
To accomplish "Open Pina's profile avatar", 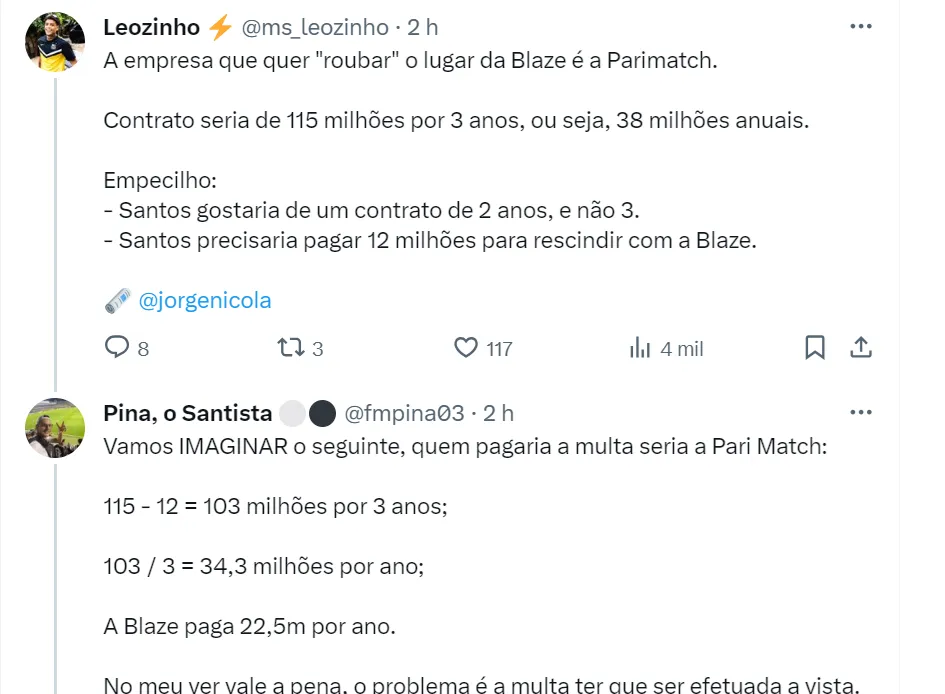I will (55, 427).
